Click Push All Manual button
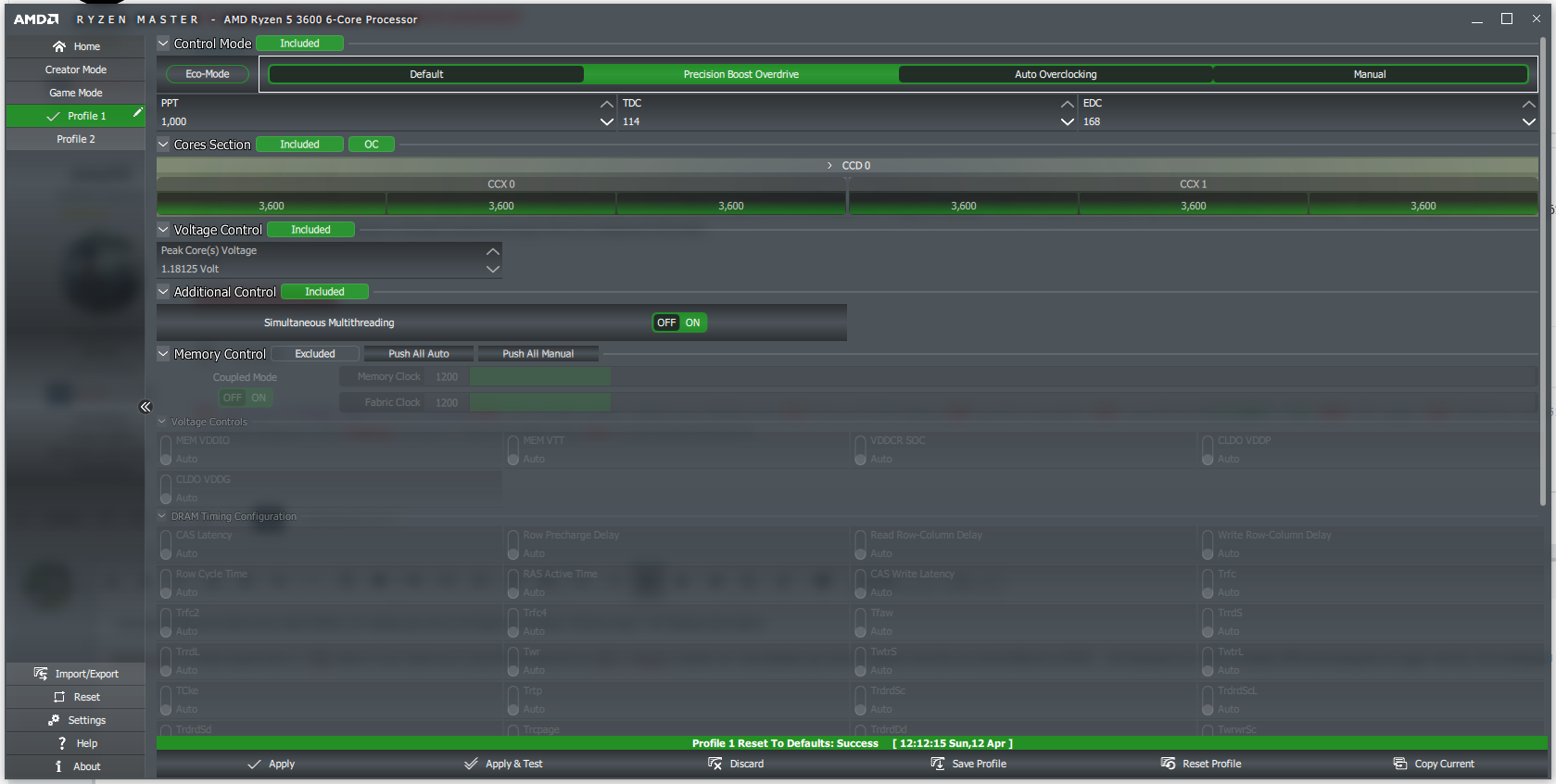This screenshot has height=784, width=1556. click(x=538, y=354)
